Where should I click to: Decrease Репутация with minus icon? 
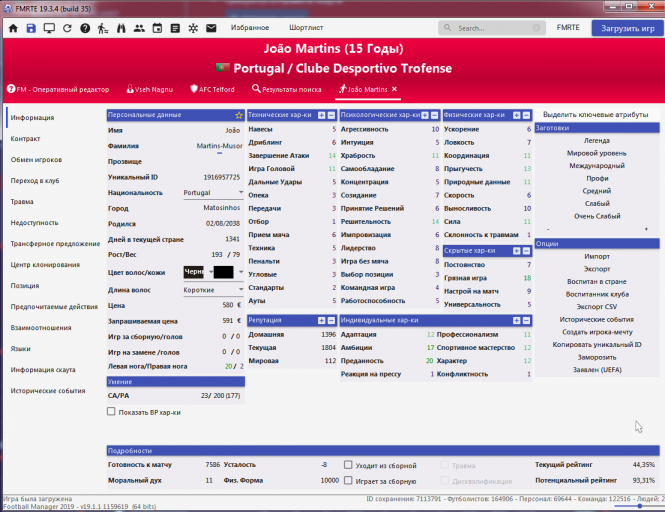[331, 320]
